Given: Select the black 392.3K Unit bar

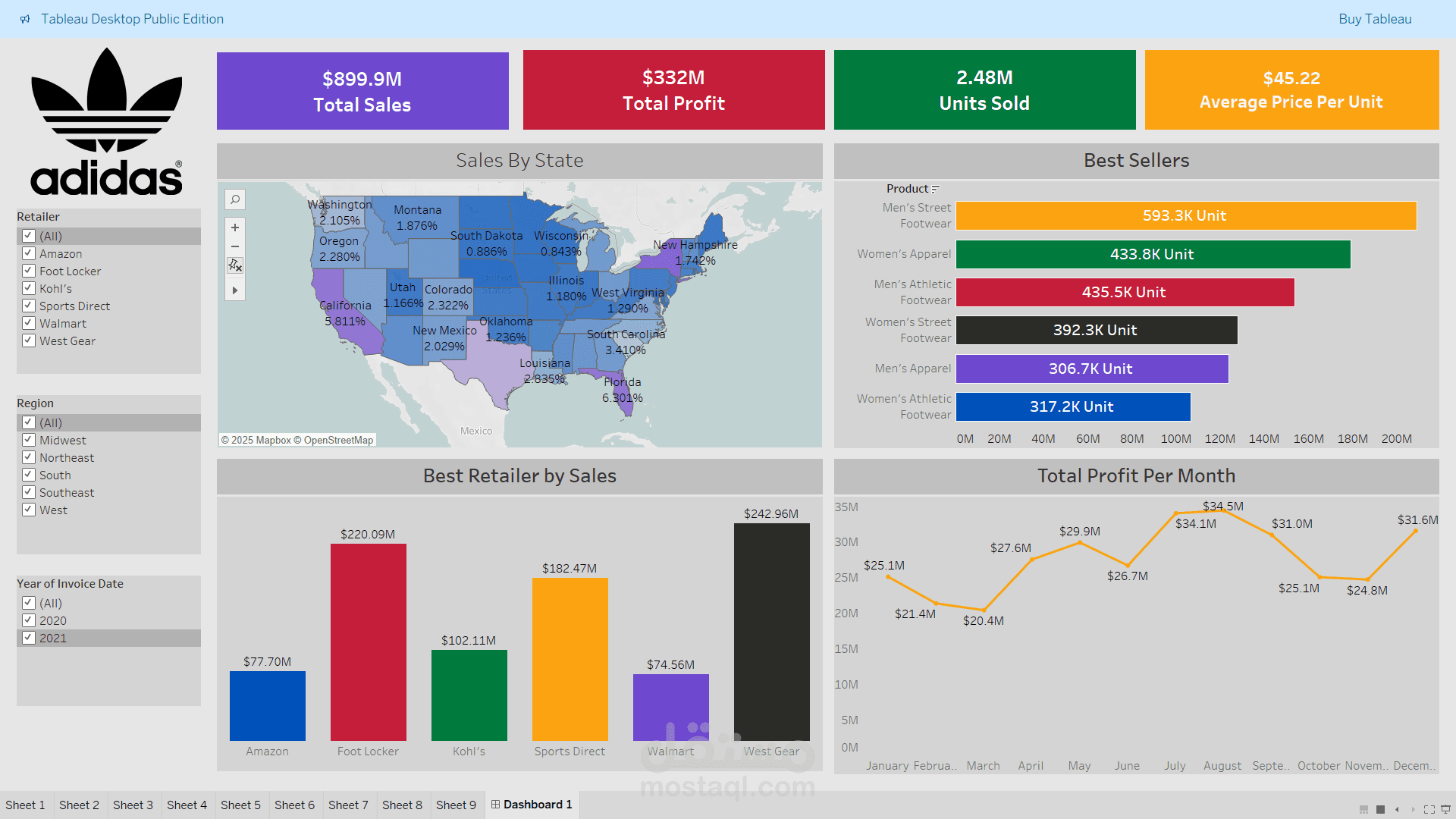Looking at the screenshot, I should click(x=1097, y=330).
